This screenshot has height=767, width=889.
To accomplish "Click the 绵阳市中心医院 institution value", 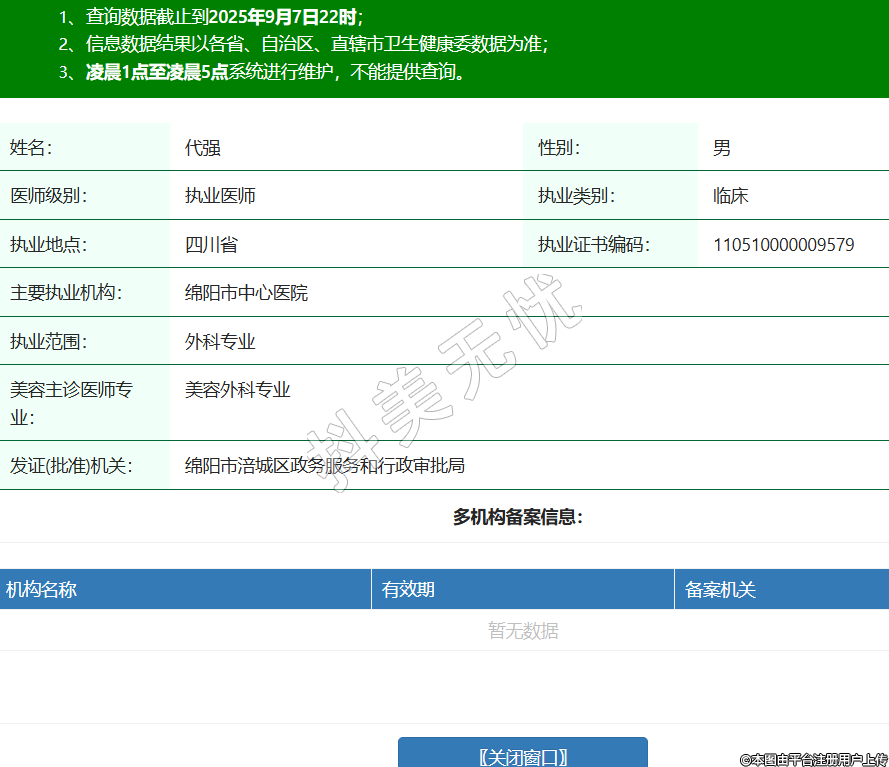I will point(246,293).
